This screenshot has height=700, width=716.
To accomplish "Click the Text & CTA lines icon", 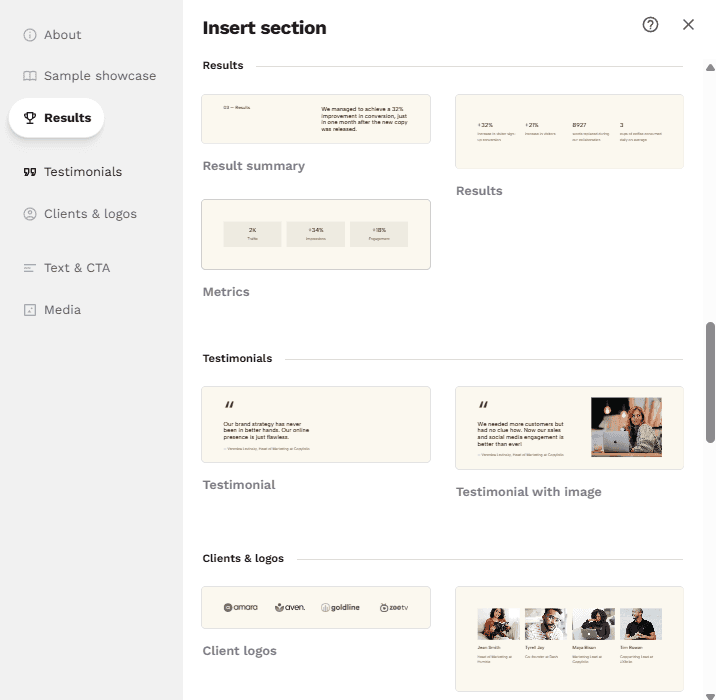I will pyautogui.click(x=30, y=268).
